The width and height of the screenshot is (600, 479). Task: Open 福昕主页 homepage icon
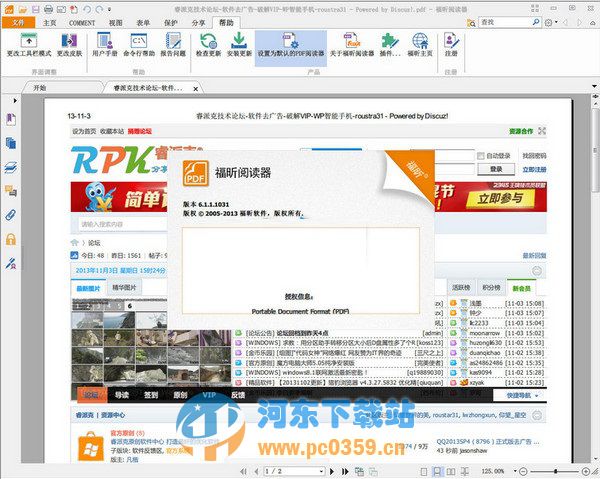pyautogui.click(x=420, y=45)
